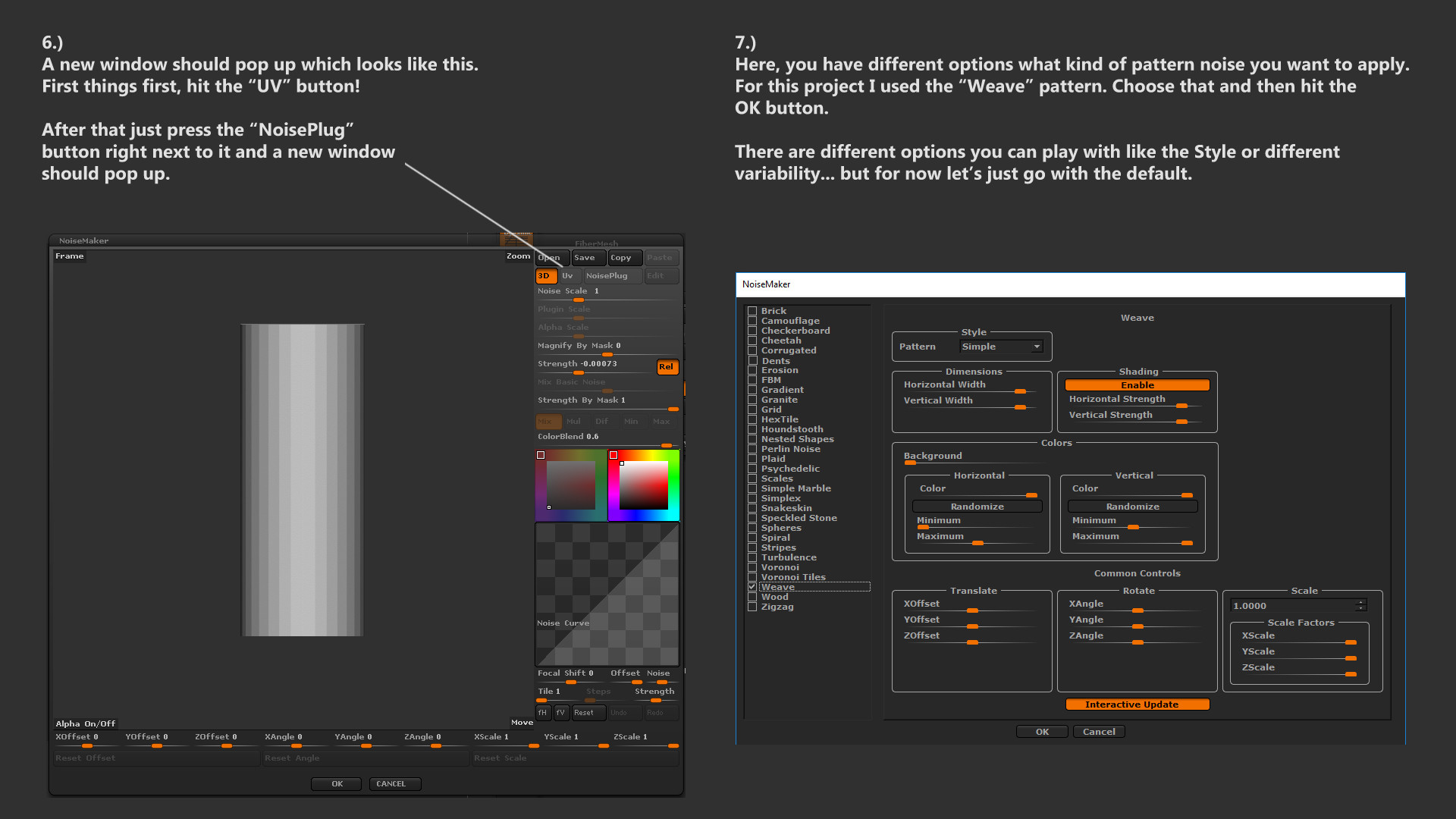Image resolution: width=1456 pixels, height=819 pixels.
Task: Check the Camouflage pattern checkbox
Action: [x=752, y=321]
